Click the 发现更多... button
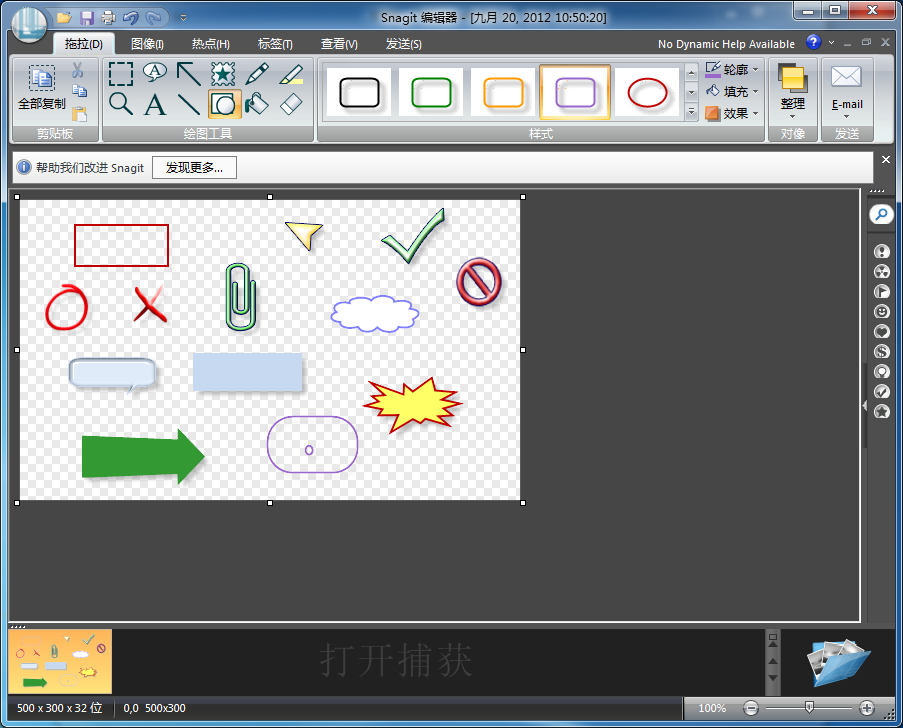Viewport: 903px width, 728px height. pyautogui.click(x=194, y=167)
